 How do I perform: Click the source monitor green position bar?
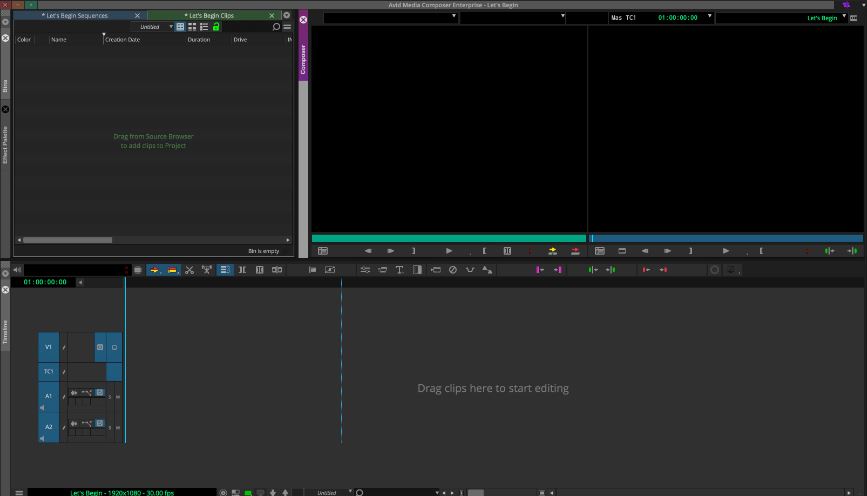tap(448, 238)
